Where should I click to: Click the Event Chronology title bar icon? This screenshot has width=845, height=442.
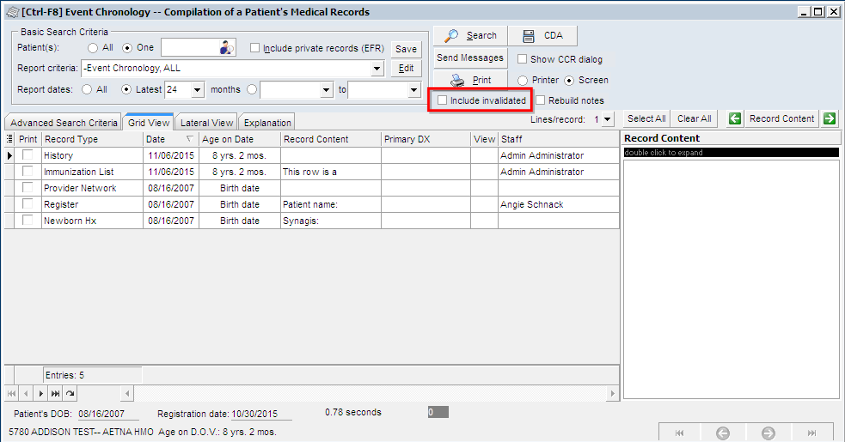(12, 12)
